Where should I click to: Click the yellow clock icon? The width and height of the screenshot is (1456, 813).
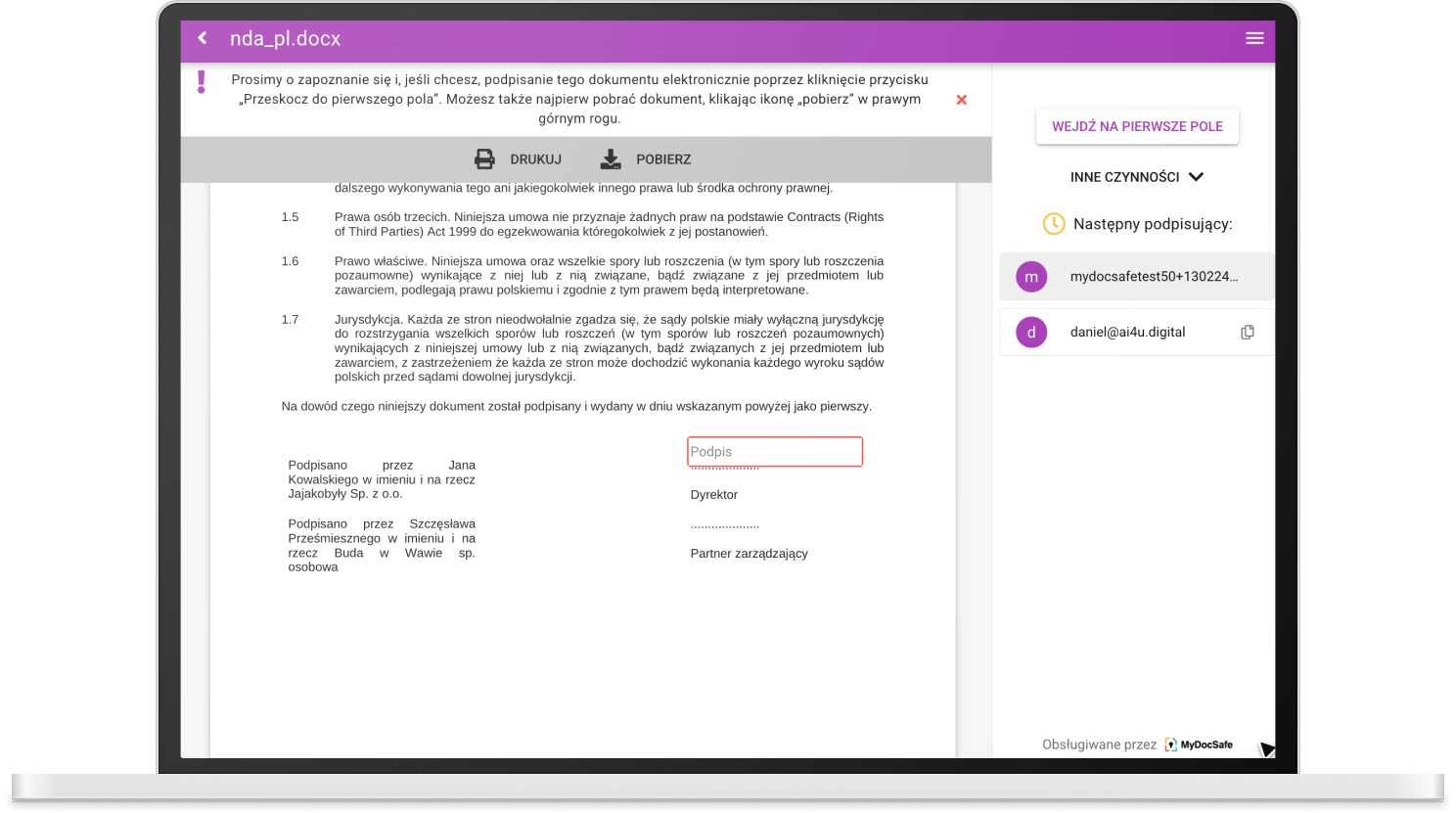coord(1053,224)
